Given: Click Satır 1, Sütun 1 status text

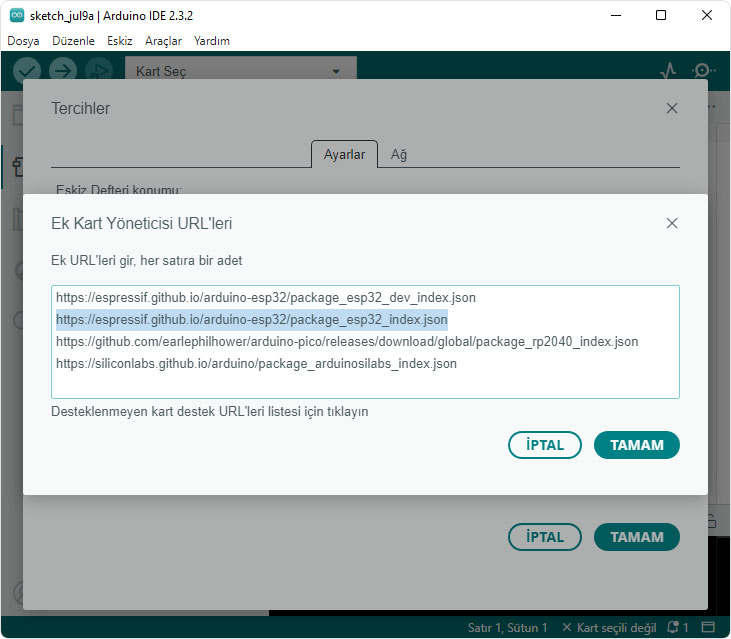Looking at the screenshot, I should pos(507,627).
